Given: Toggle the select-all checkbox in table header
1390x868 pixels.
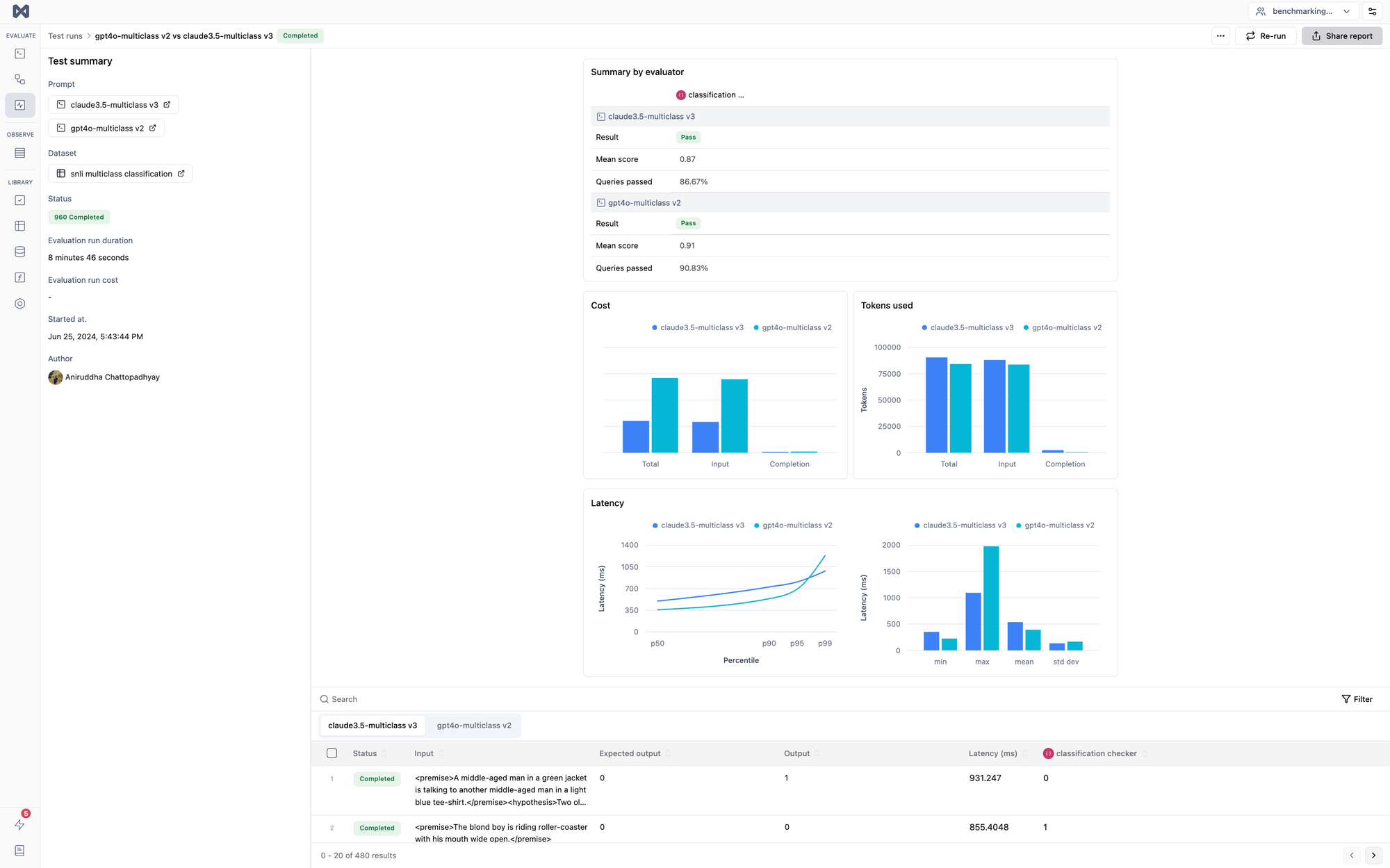Looking at the screenshot, I should click(x=332, y=753).
